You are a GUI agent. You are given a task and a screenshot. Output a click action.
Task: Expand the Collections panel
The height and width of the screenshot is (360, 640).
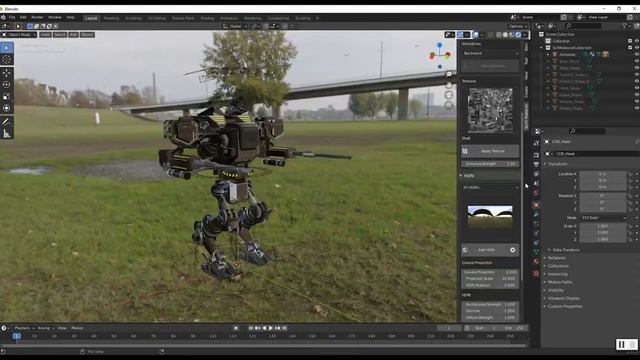tap(558, 266)
